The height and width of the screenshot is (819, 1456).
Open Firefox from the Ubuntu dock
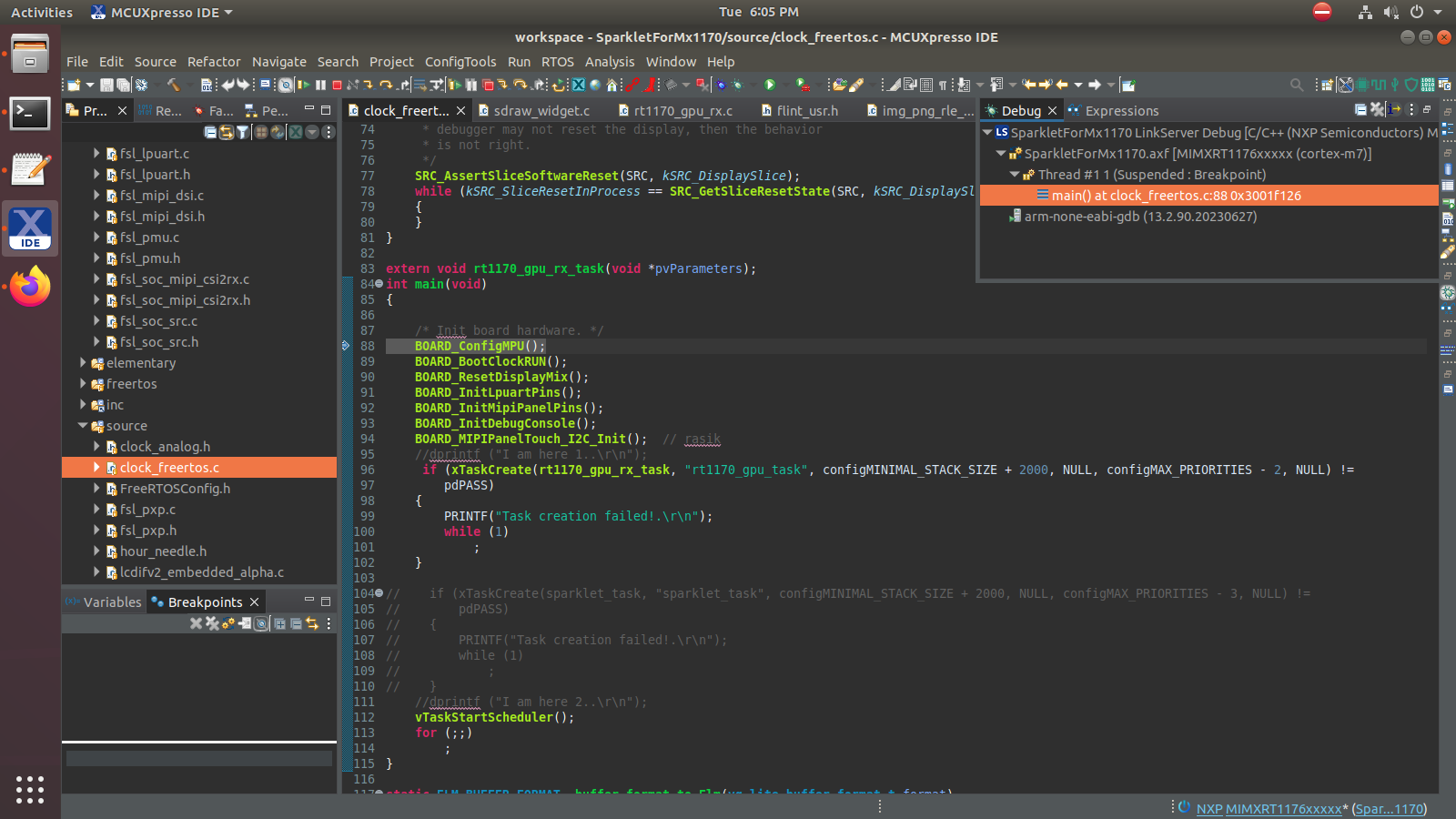click(x=30, y=287)
